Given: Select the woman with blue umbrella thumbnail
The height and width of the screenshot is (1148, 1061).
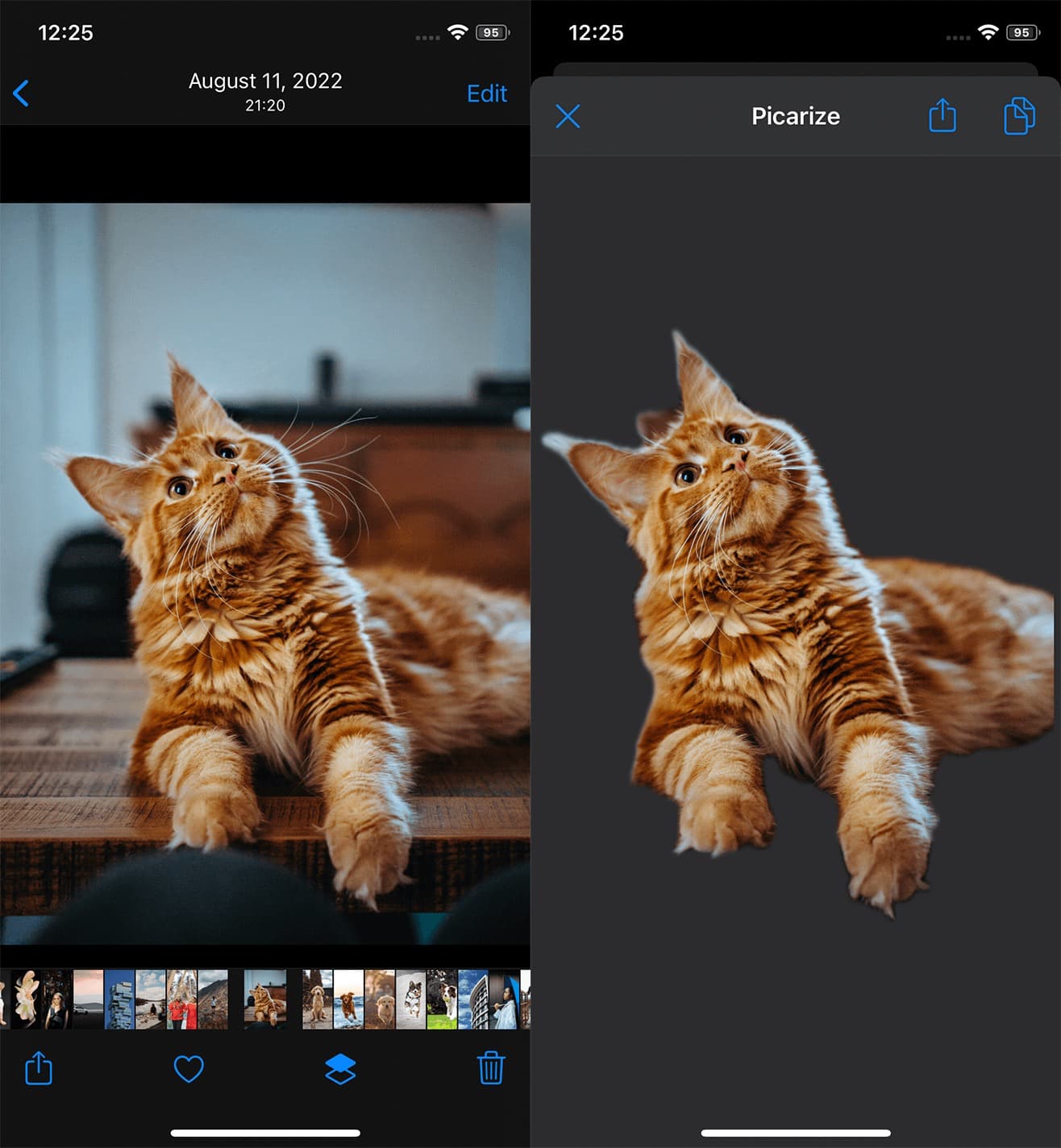Looking at the screenshot, I should (x=503, y=999).
